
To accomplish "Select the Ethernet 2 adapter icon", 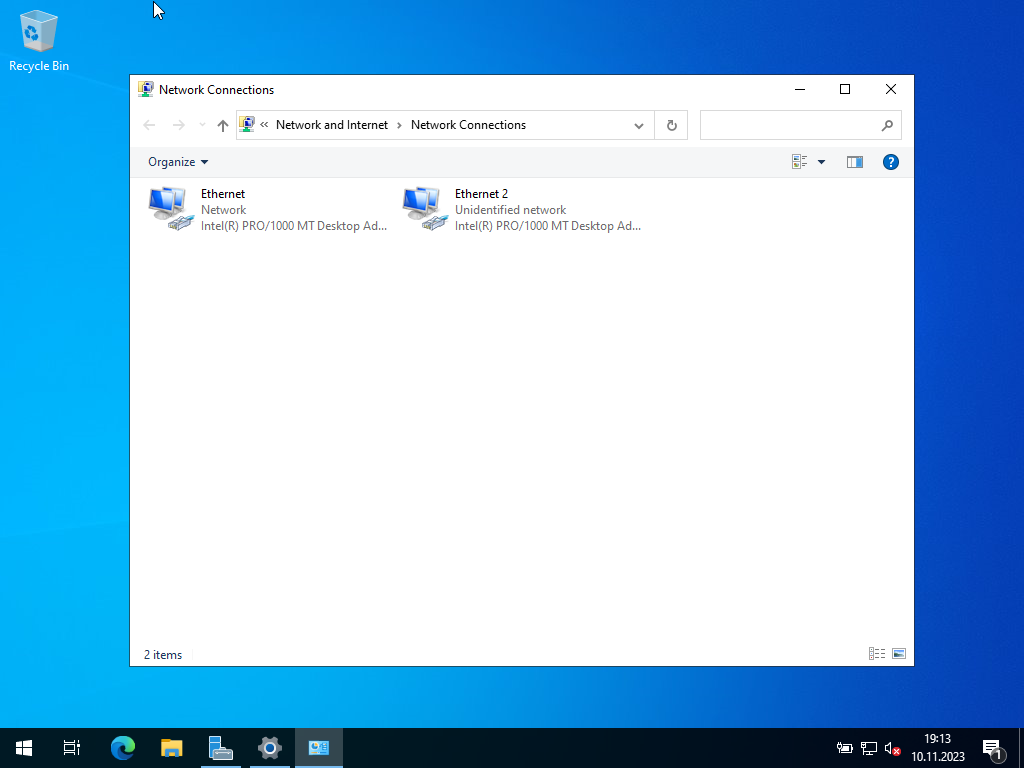I will point(425,209).
